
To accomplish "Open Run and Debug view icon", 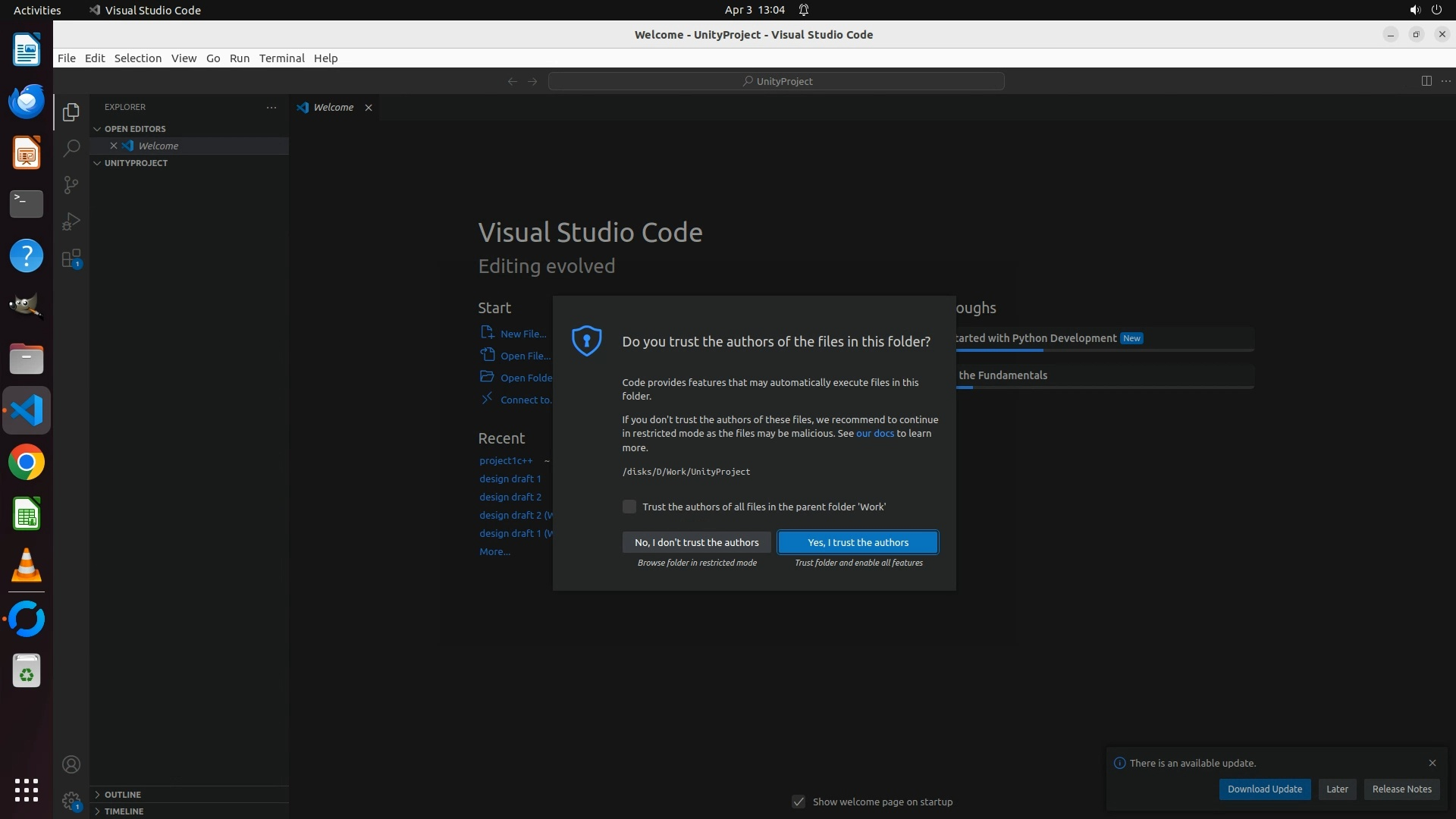I will (71, 221).
